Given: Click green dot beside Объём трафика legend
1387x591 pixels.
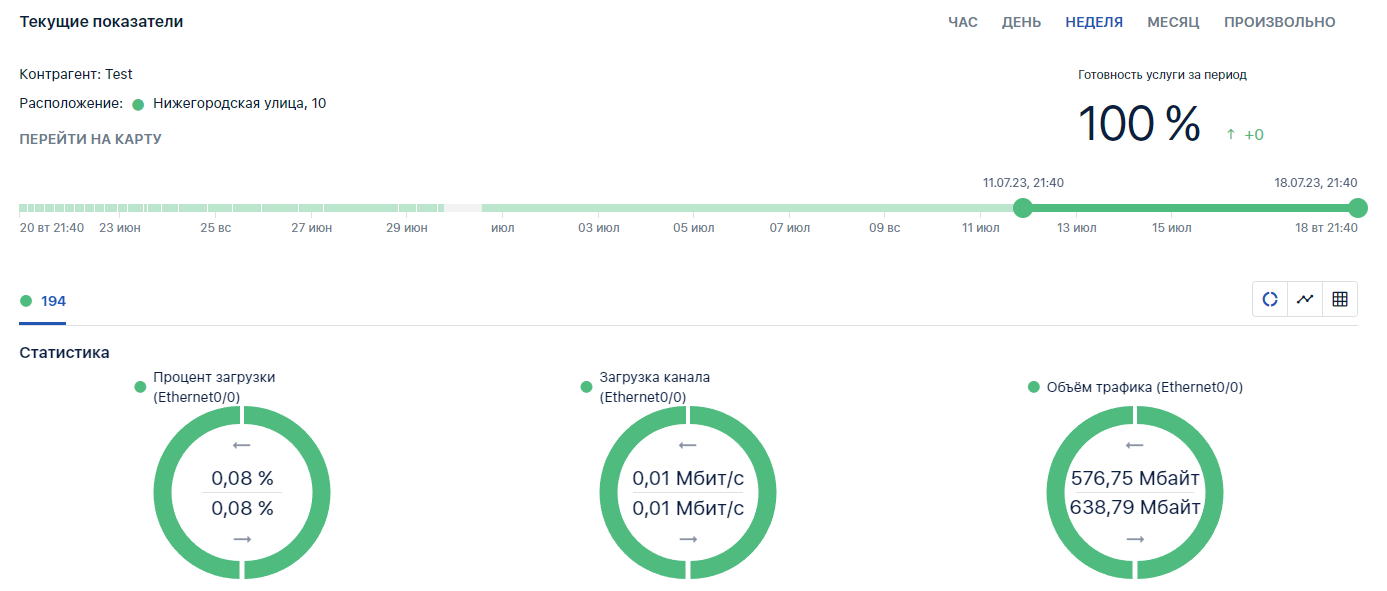Looking at the screenshot, I should [x=1034, y=388].
